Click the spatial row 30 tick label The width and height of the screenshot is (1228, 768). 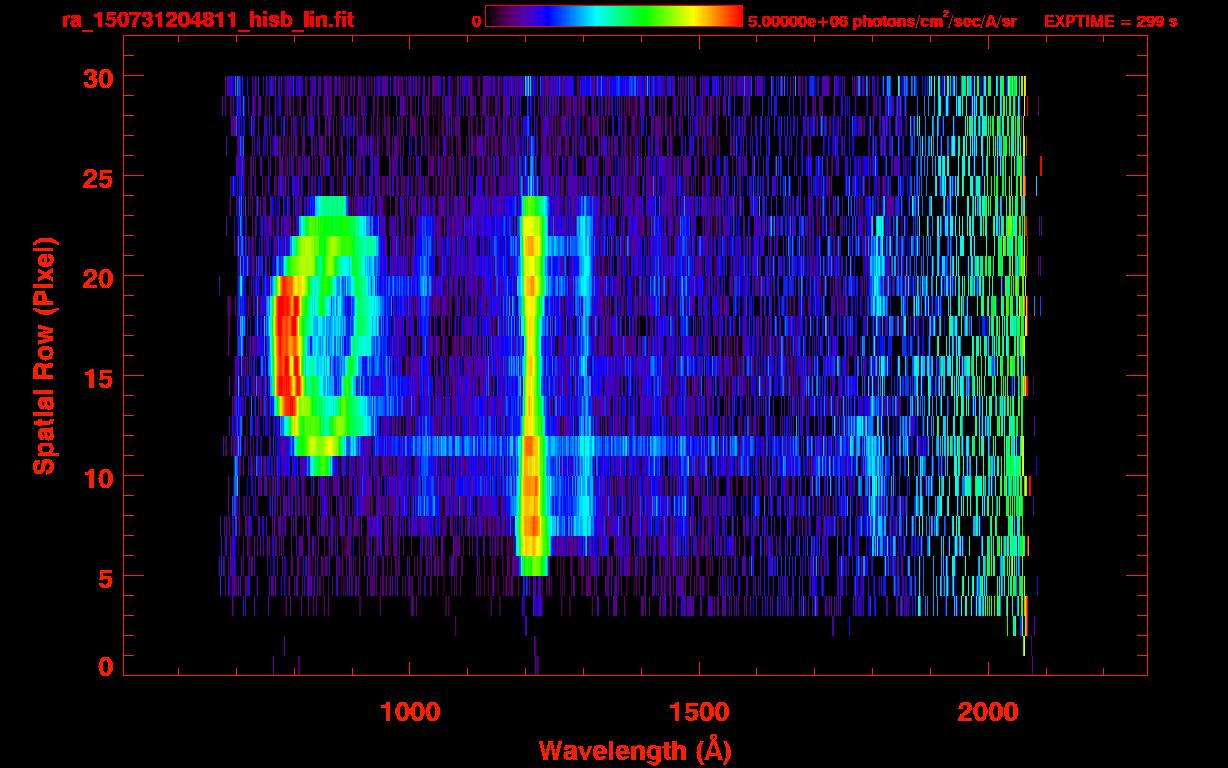click(98, 77)
